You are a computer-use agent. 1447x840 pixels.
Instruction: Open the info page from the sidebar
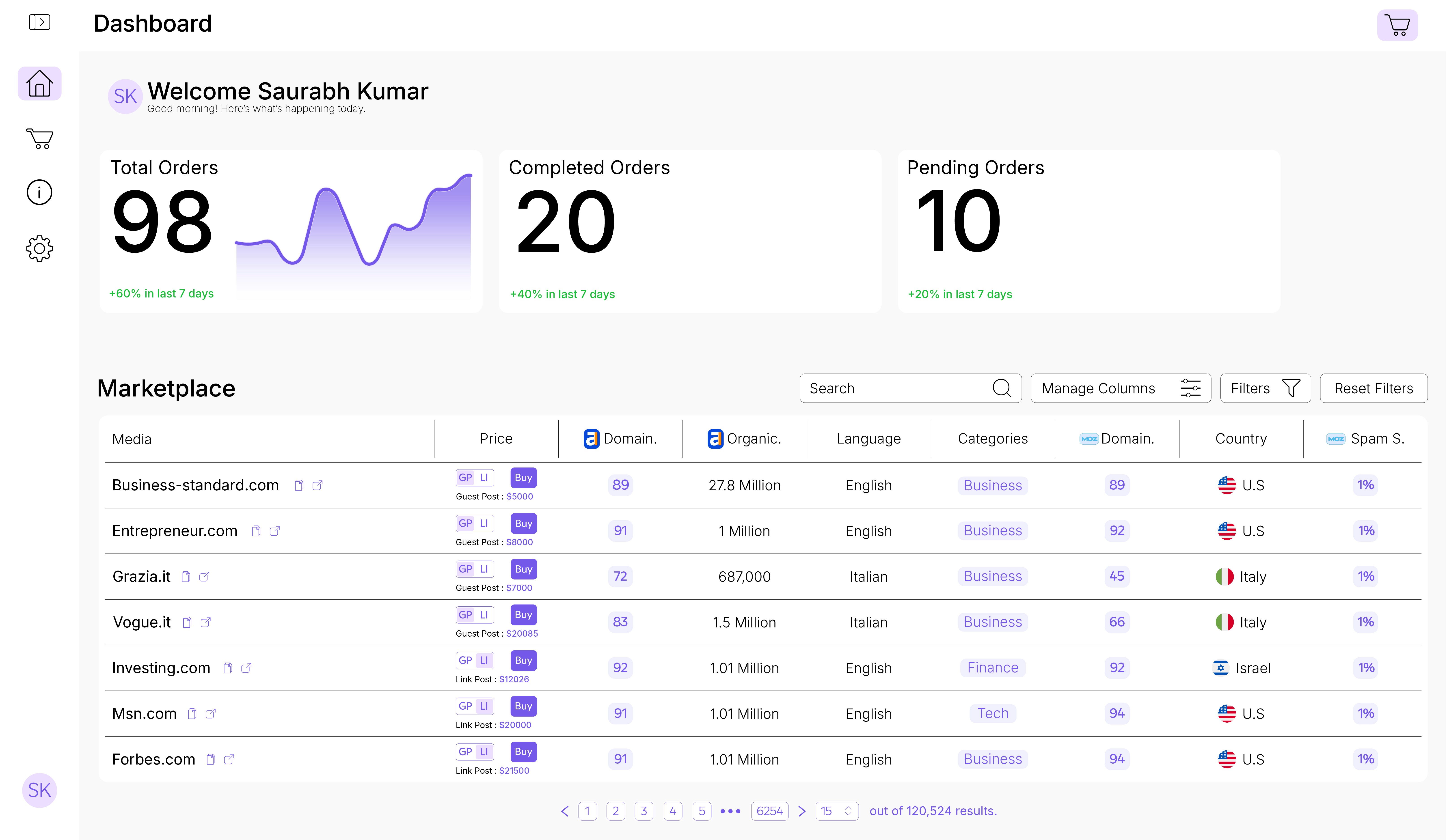[x=40, y=192]
